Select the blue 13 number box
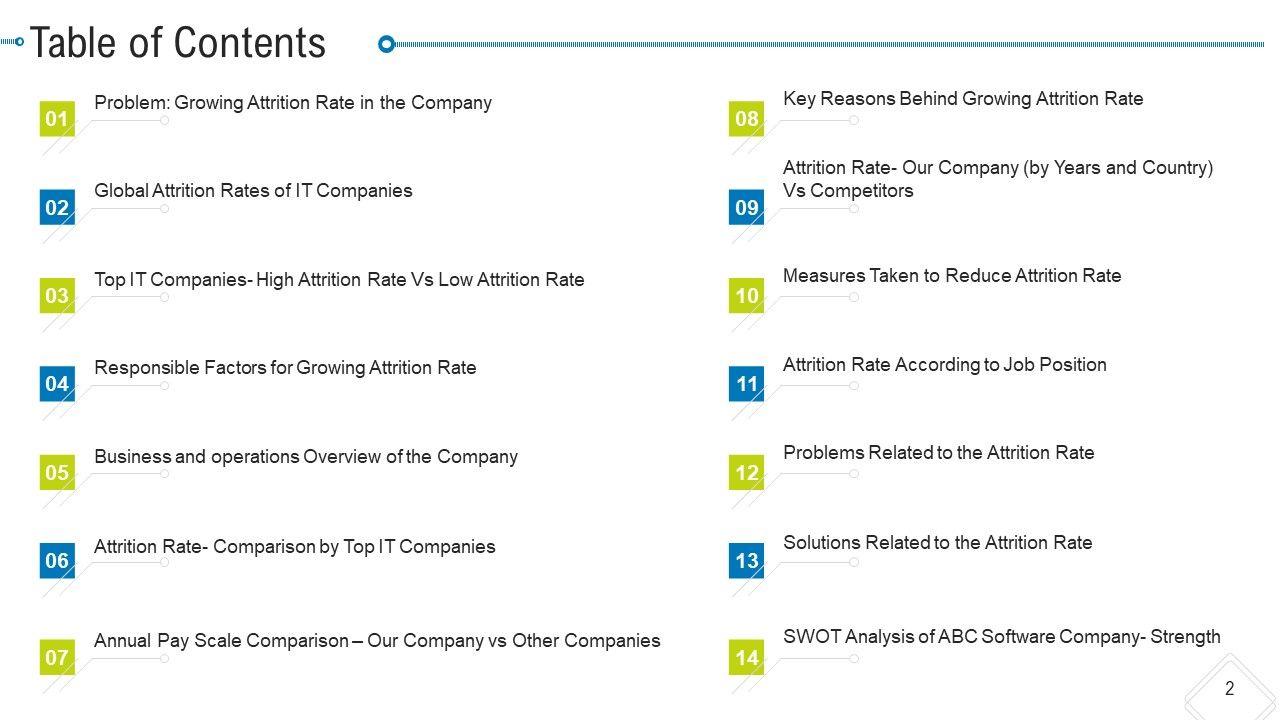 pos(746,561)
